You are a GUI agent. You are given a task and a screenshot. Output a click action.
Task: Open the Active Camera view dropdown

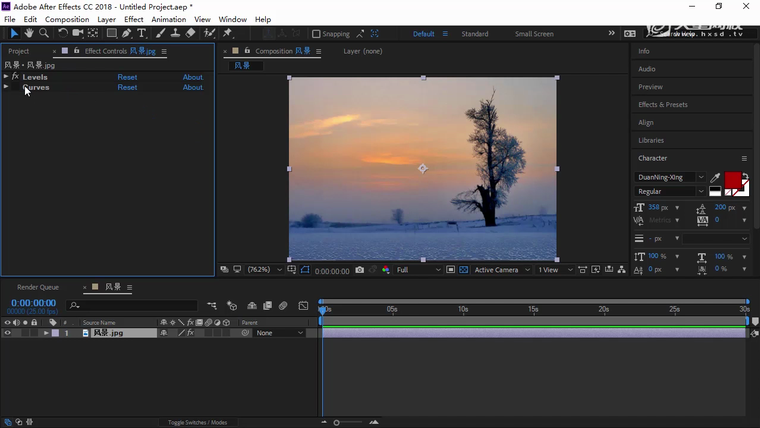coord(500,270)
